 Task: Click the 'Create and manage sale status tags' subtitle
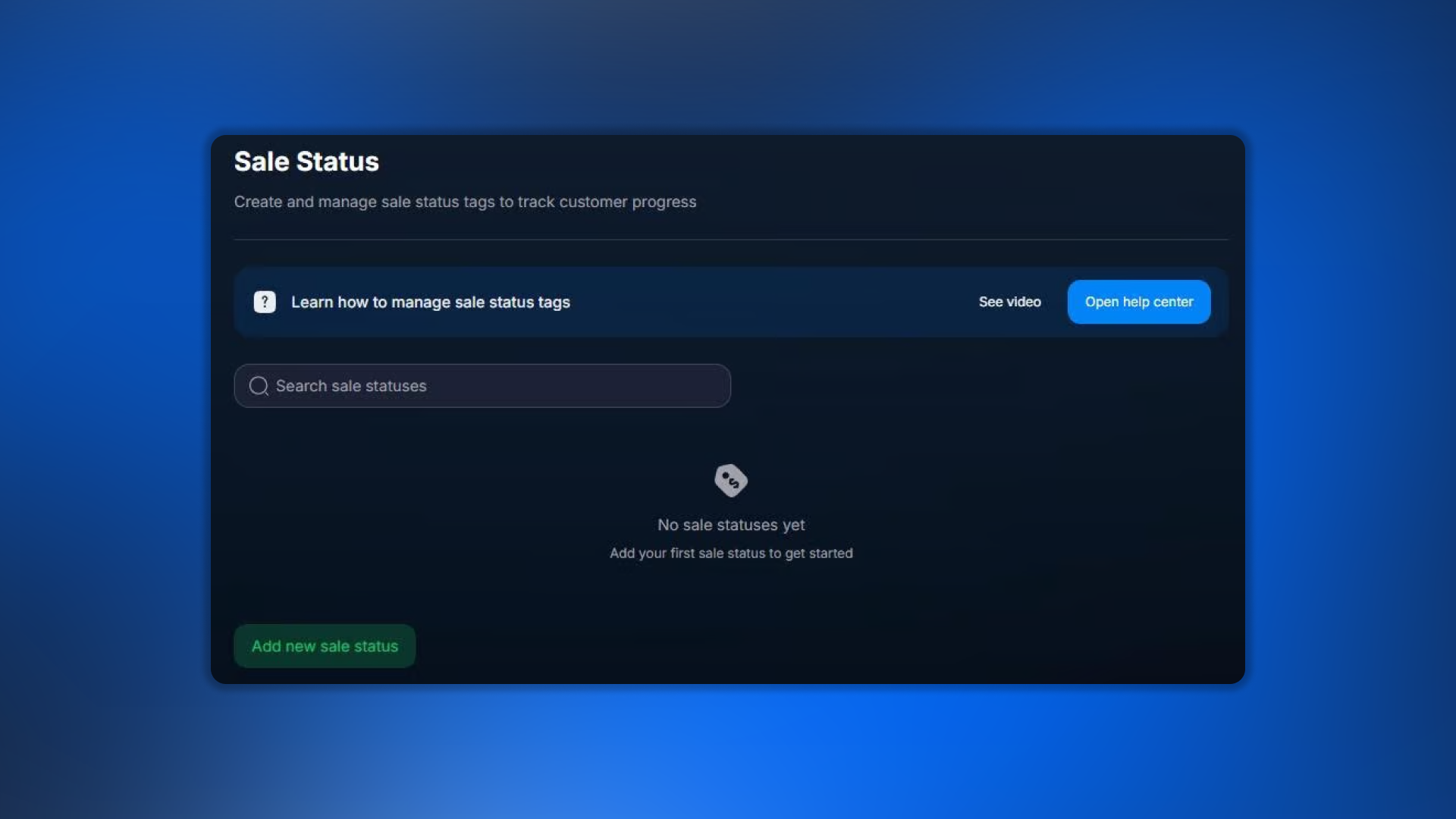(465, 202)
